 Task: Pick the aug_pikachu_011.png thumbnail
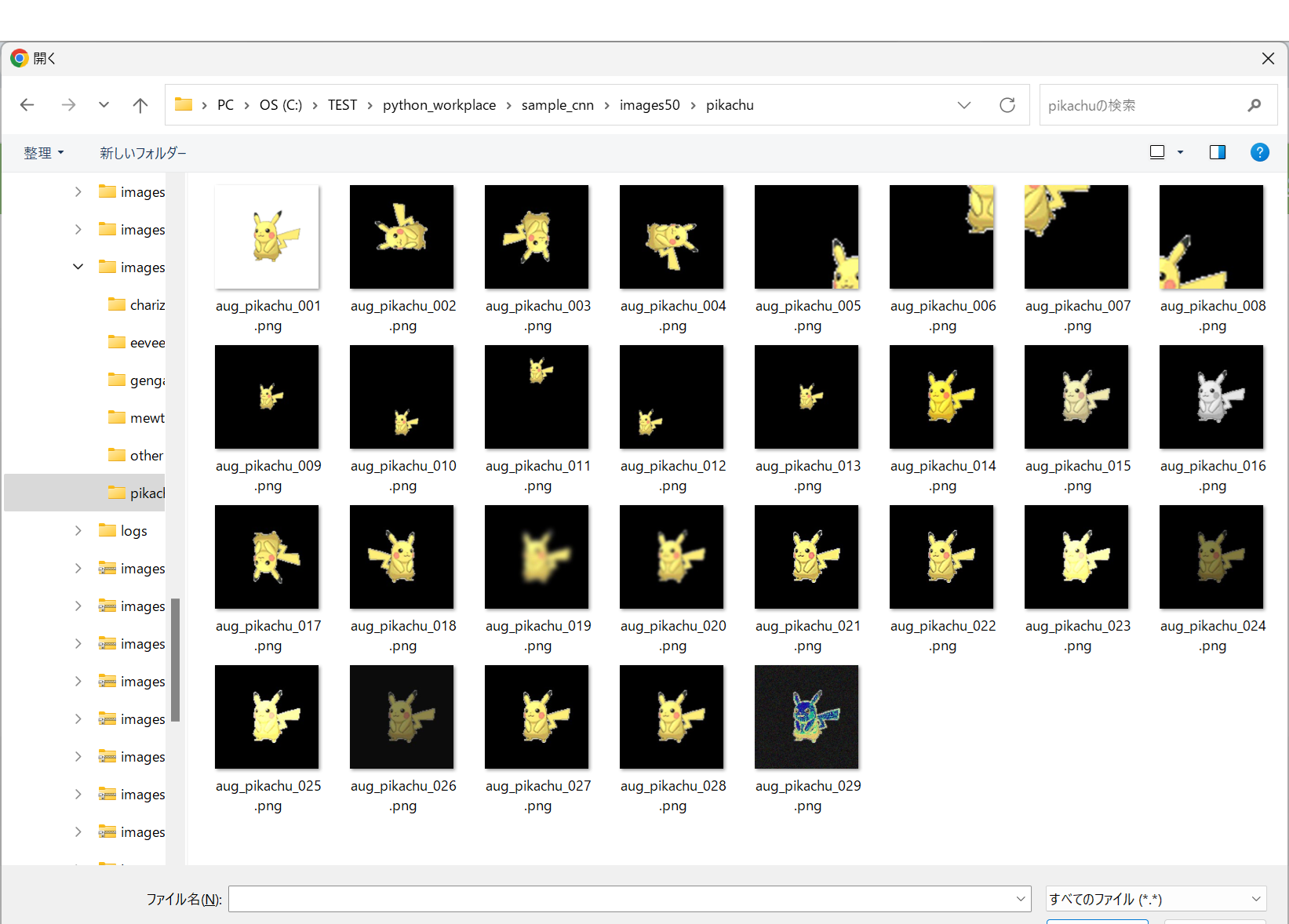(x=537, y=397)
